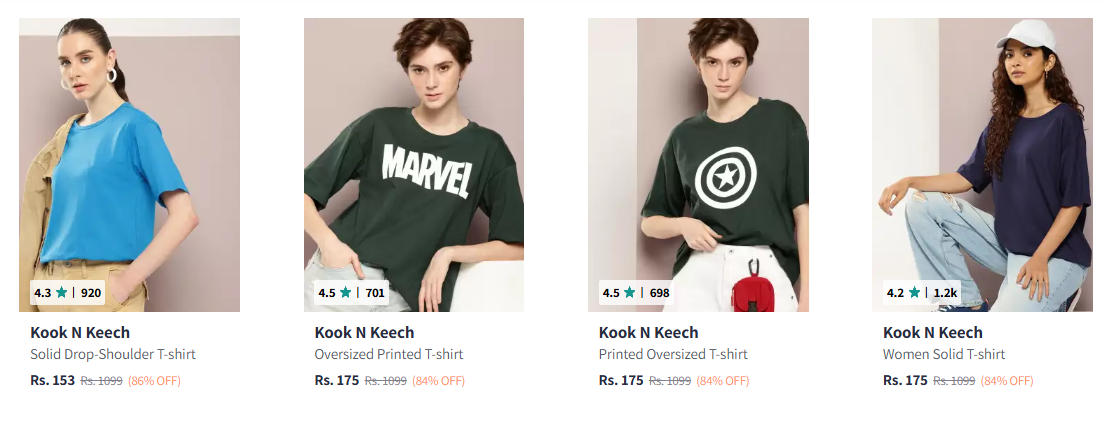Click the star icon on blue T-shirt rating

point(62,293)
